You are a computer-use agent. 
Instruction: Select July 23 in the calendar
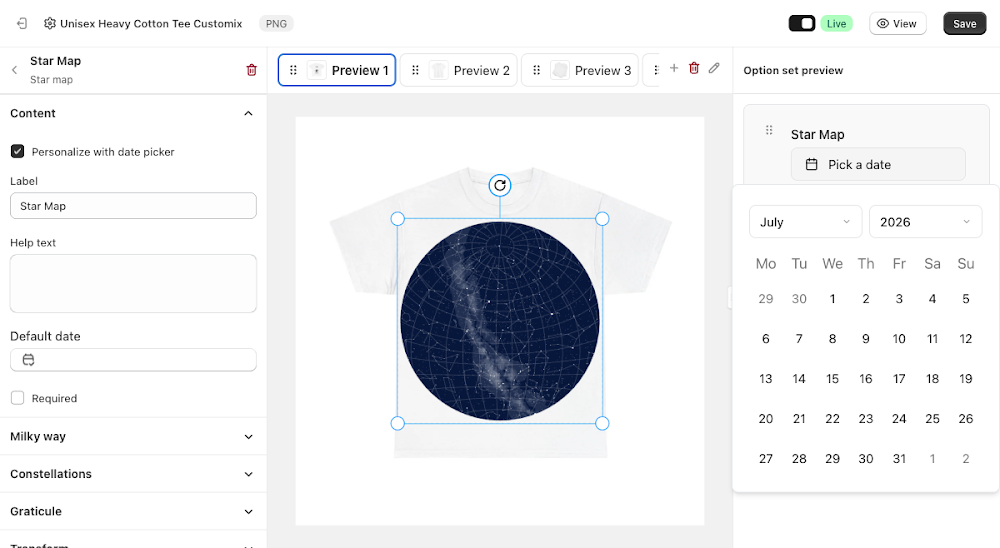[x=865, y=418]
